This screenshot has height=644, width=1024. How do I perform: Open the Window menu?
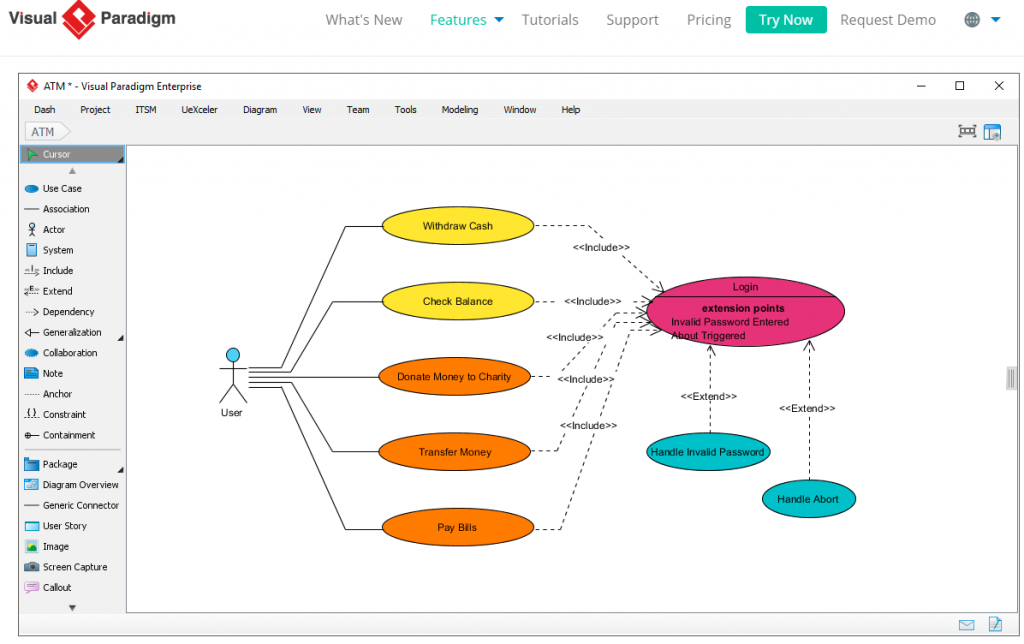pyautogui.click(x=520, y=110)
